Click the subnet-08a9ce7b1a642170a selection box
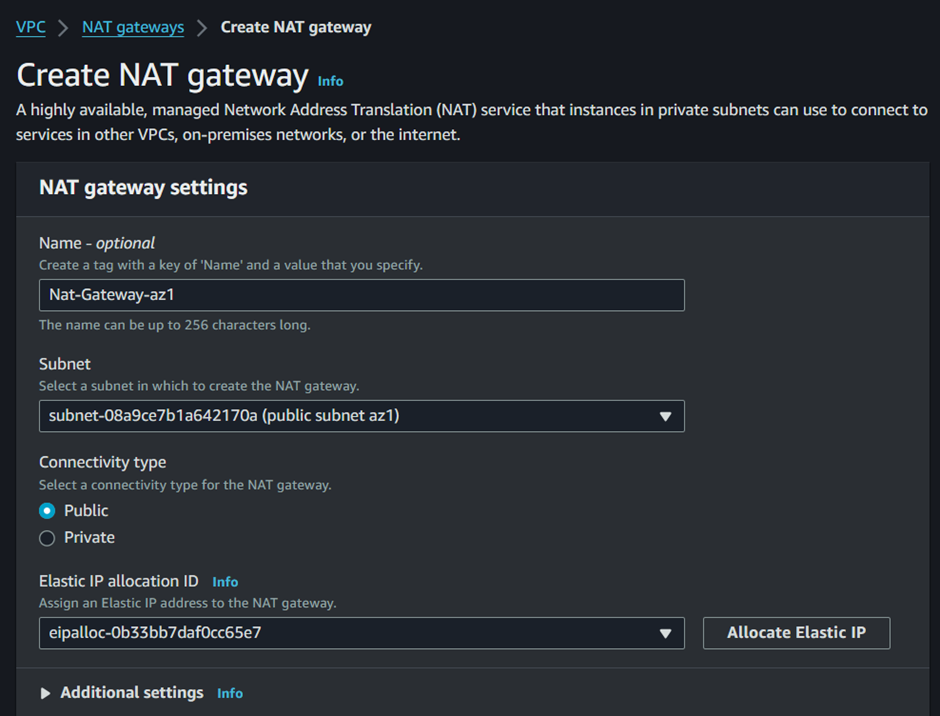The width and height of the screenshot is (940, 716). (x=361, y=416)
